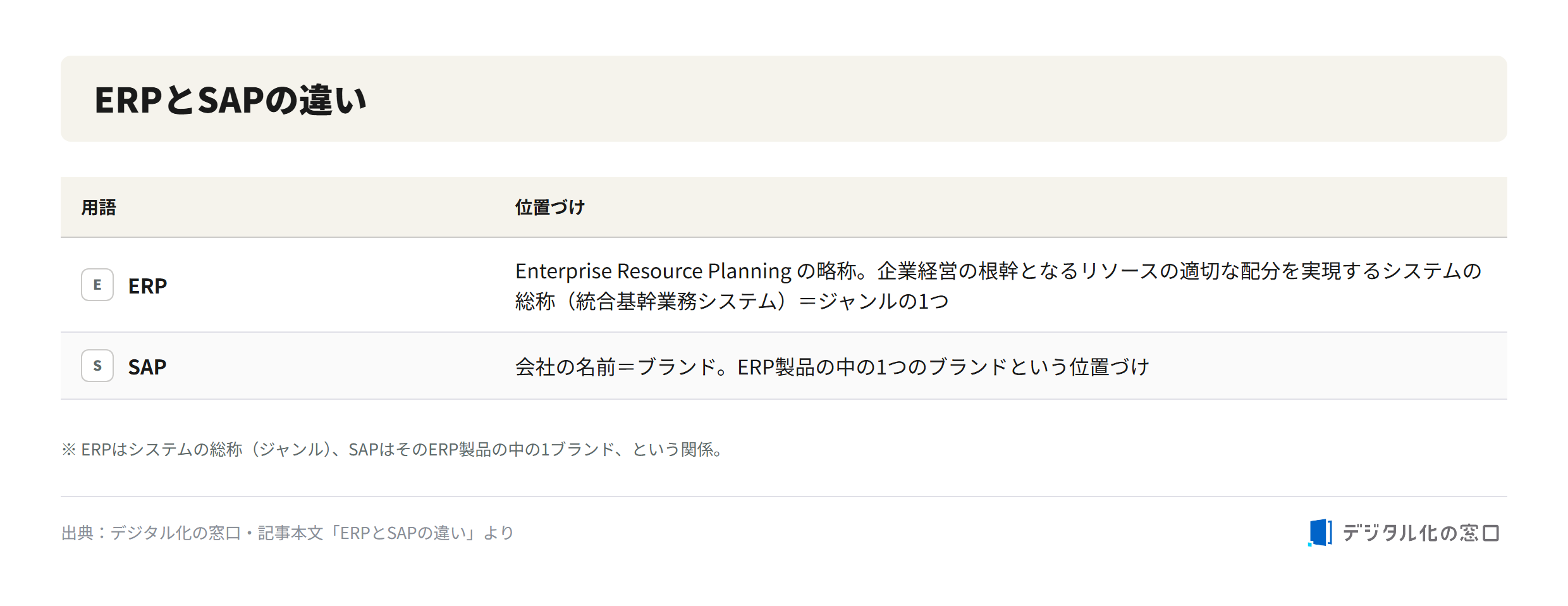
Task: Click the ※ footnote about ERP and SAP
Action: (x=393, y=449)
